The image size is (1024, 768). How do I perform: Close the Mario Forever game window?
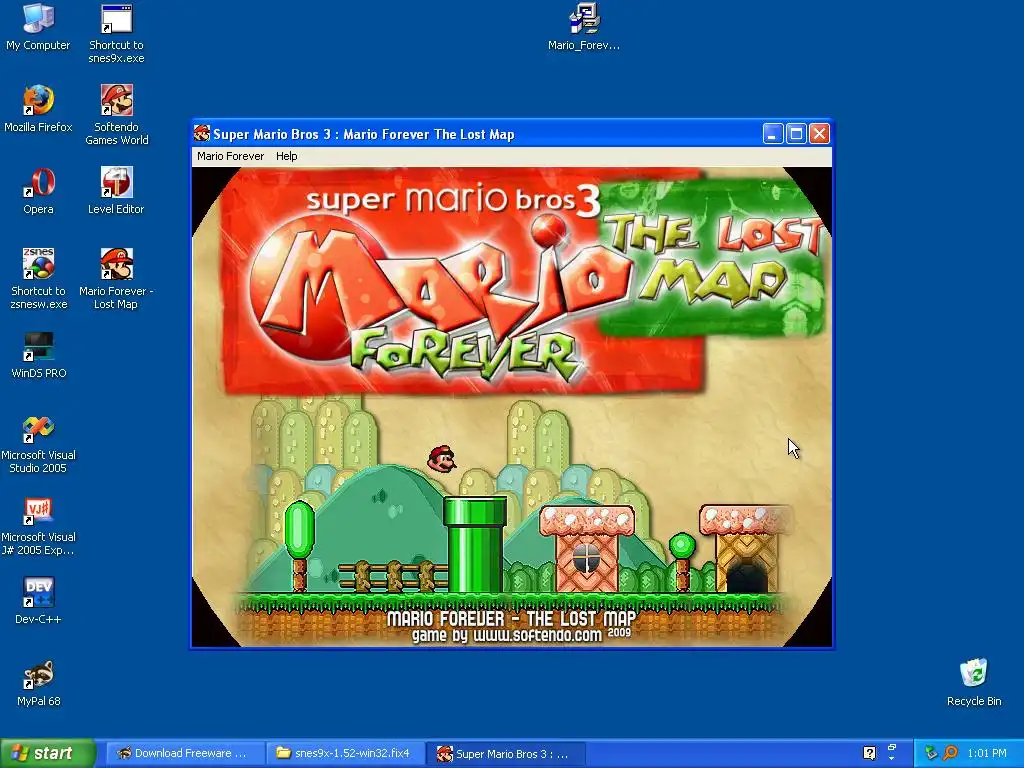pos(819,134)
